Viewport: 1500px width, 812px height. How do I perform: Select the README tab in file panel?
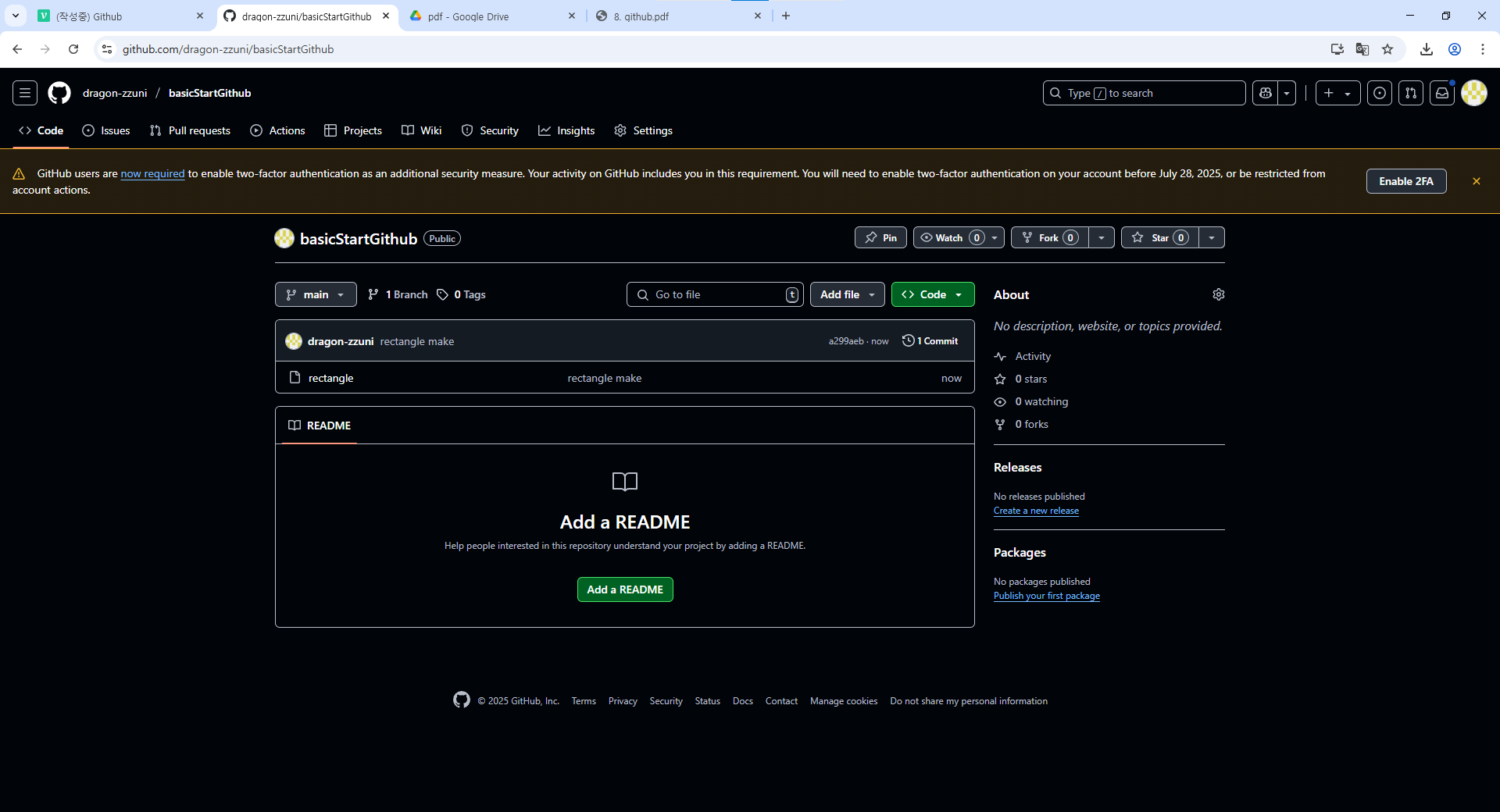[320, 426]
